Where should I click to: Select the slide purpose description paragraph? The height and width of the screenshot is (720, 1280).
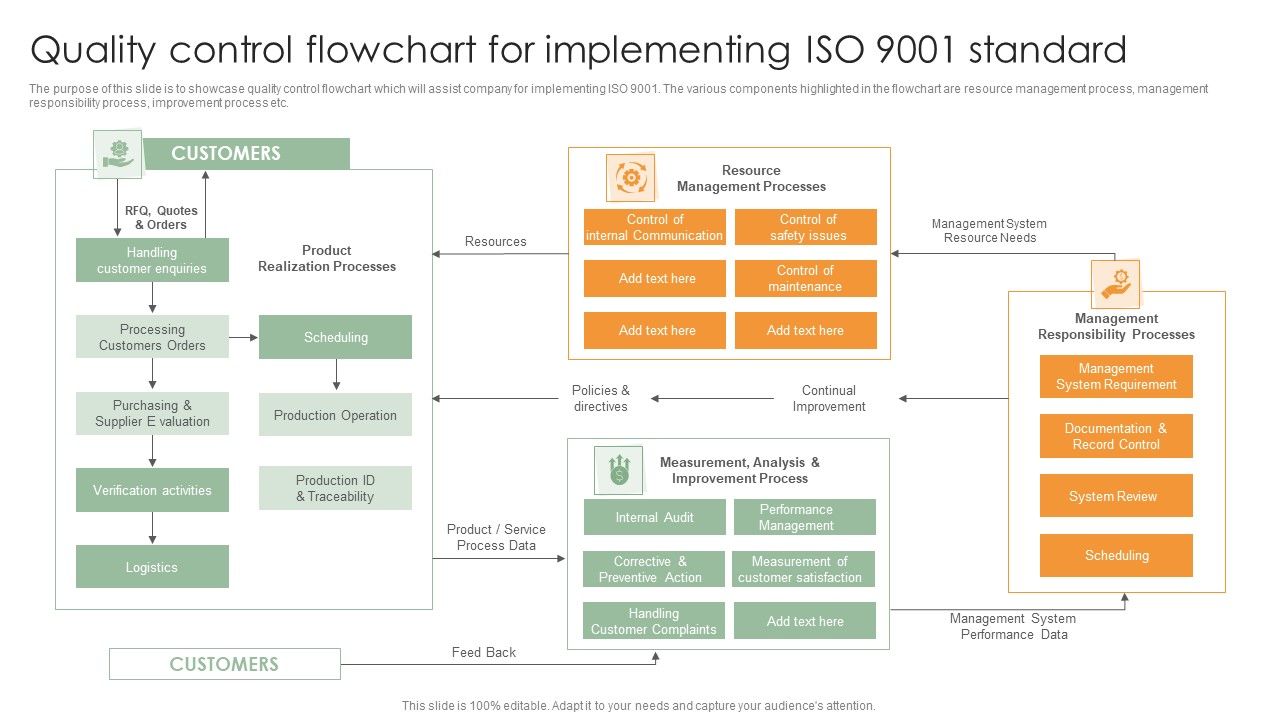tap(618, 96)
